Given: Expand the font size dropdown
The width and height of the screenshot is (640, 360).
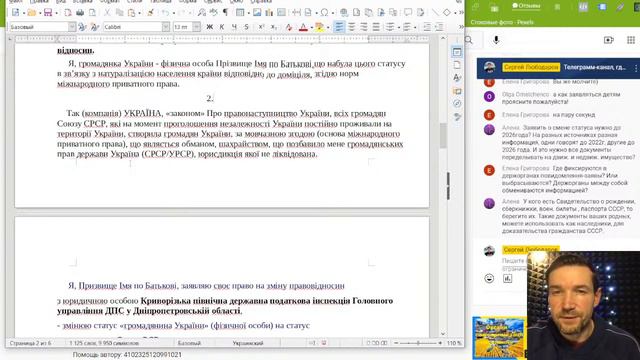Looking at the screenshot, I should click(197, 27).
